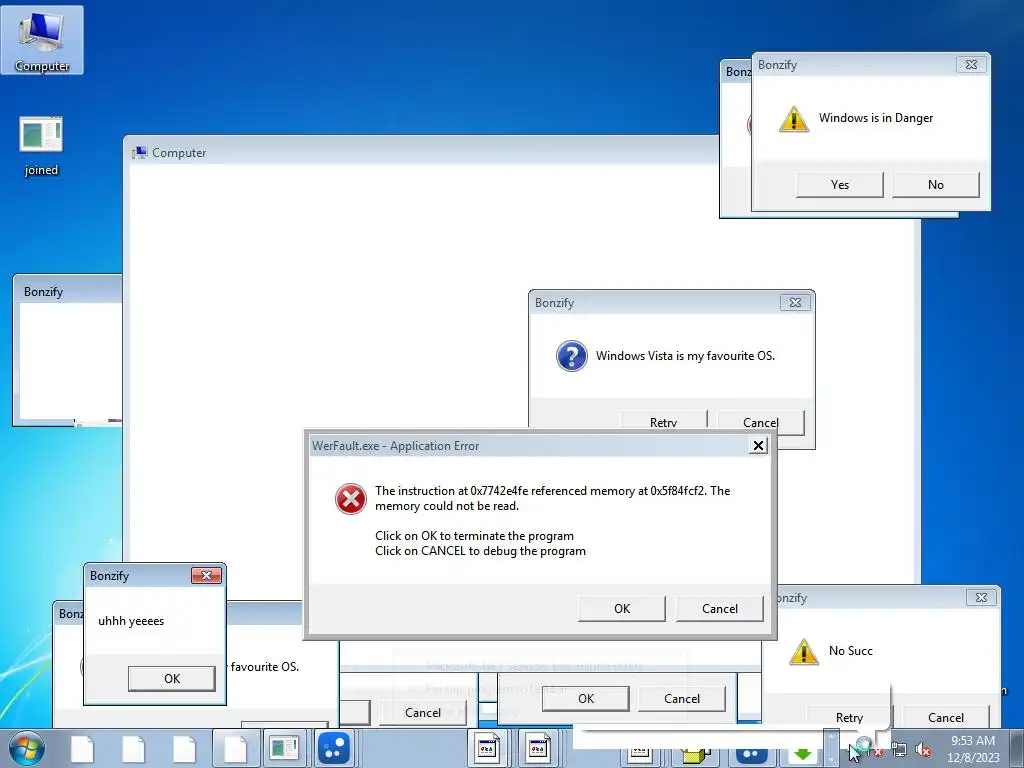The height and width of the screenshot is (768, 1024).
Task: Click the blue question mark icon in Vista dialog
Action: tap(571, 356)
